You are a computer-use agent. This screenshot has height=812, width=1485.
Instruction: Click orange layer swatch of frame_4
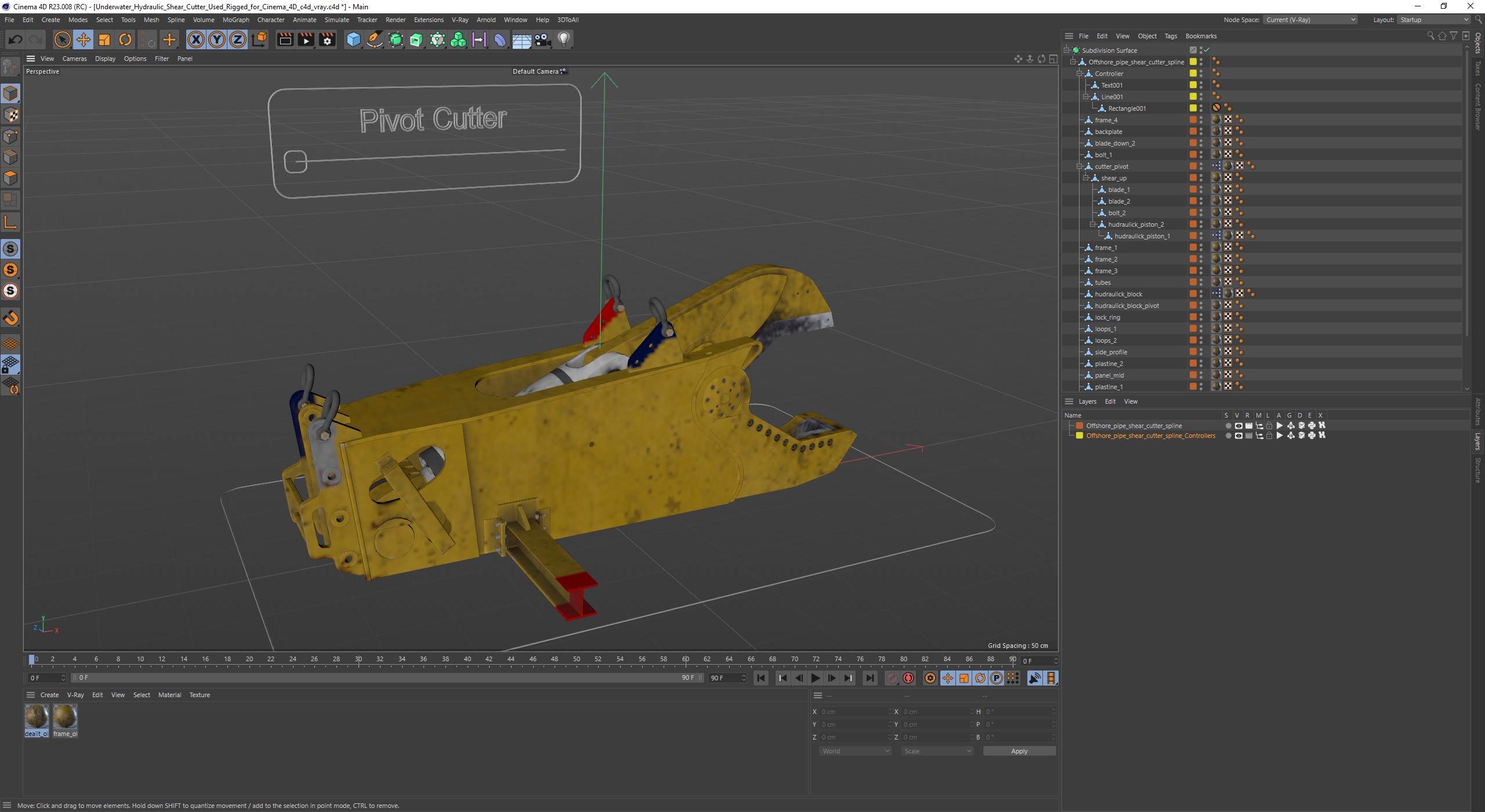(x=1193, y=119)
